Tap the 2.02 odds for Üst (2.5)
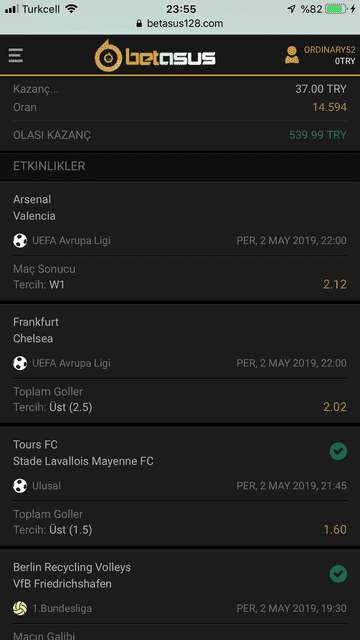The width and height of the screenshot is (360, 640). pos(335,407)
